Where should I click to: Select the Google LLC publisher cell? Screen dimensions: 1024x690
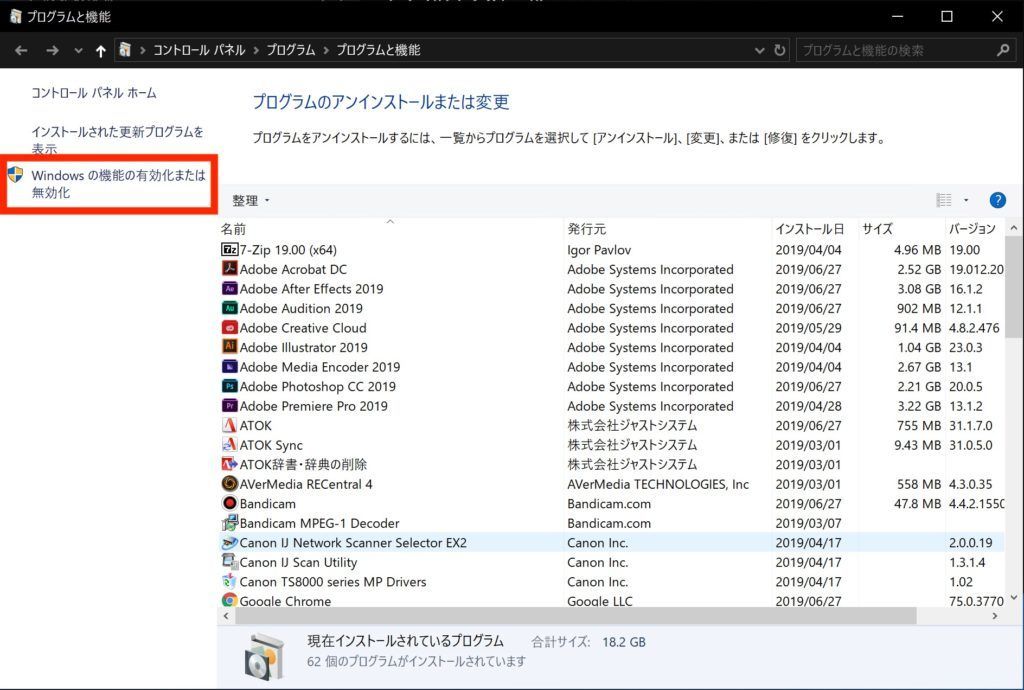point(600,601)
